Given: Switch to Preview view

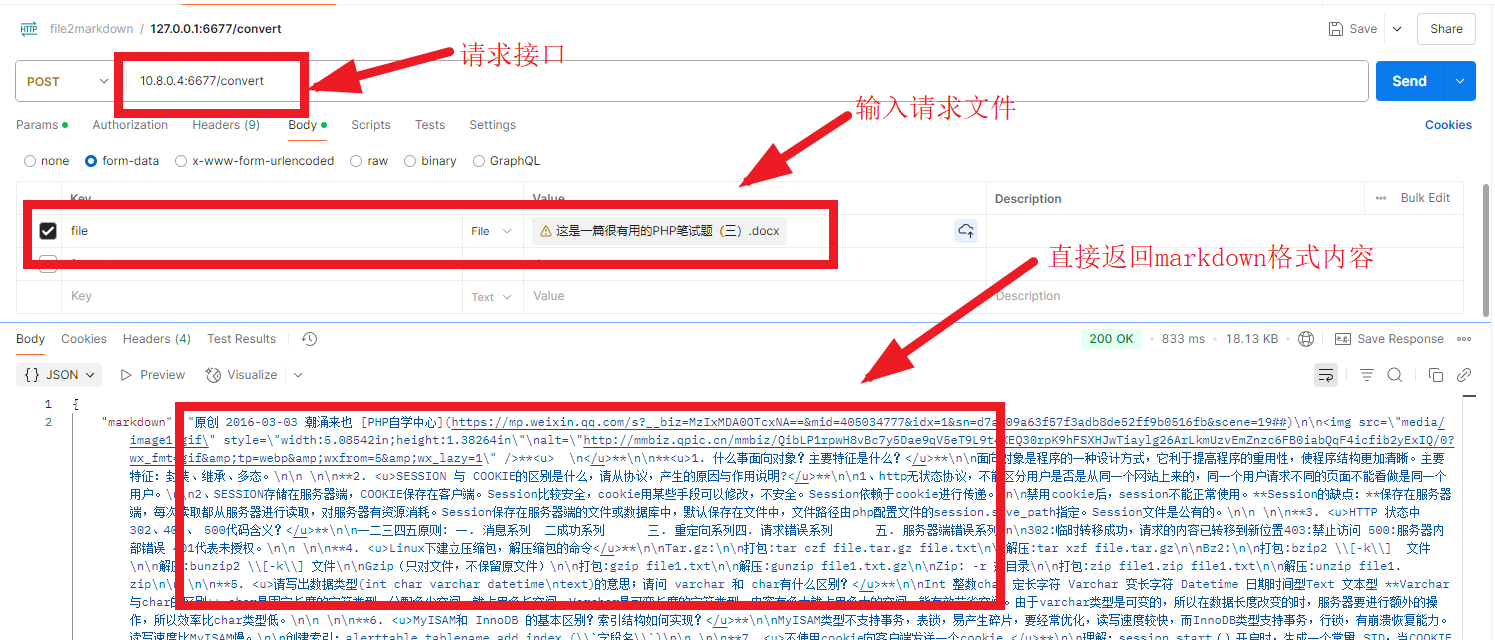Looking at the screenshot, I should click(162, 375).
